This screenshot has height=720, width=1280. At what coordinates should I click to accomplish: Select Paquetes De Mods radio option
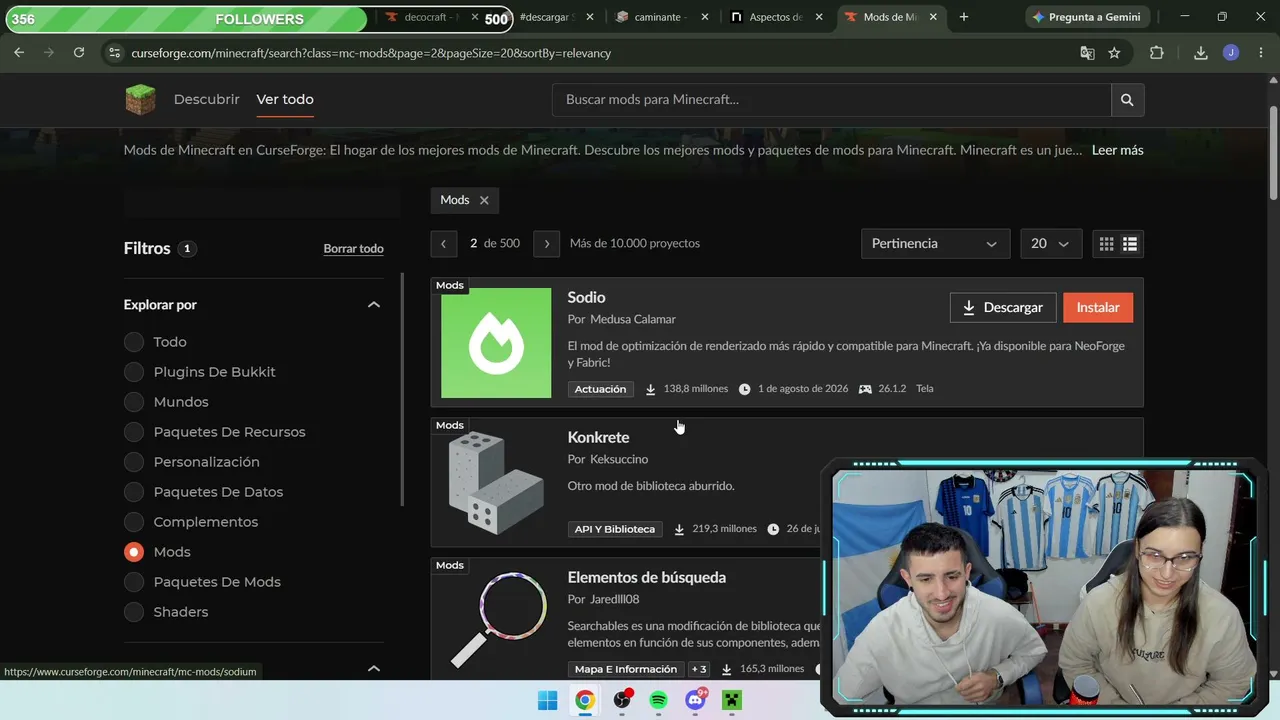pyautogui.click(x=134, y=582)
